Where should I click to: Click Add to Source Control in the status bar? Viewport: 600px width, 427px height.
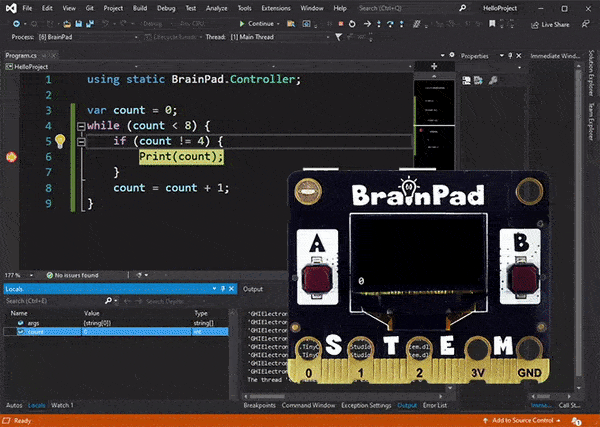522,420
